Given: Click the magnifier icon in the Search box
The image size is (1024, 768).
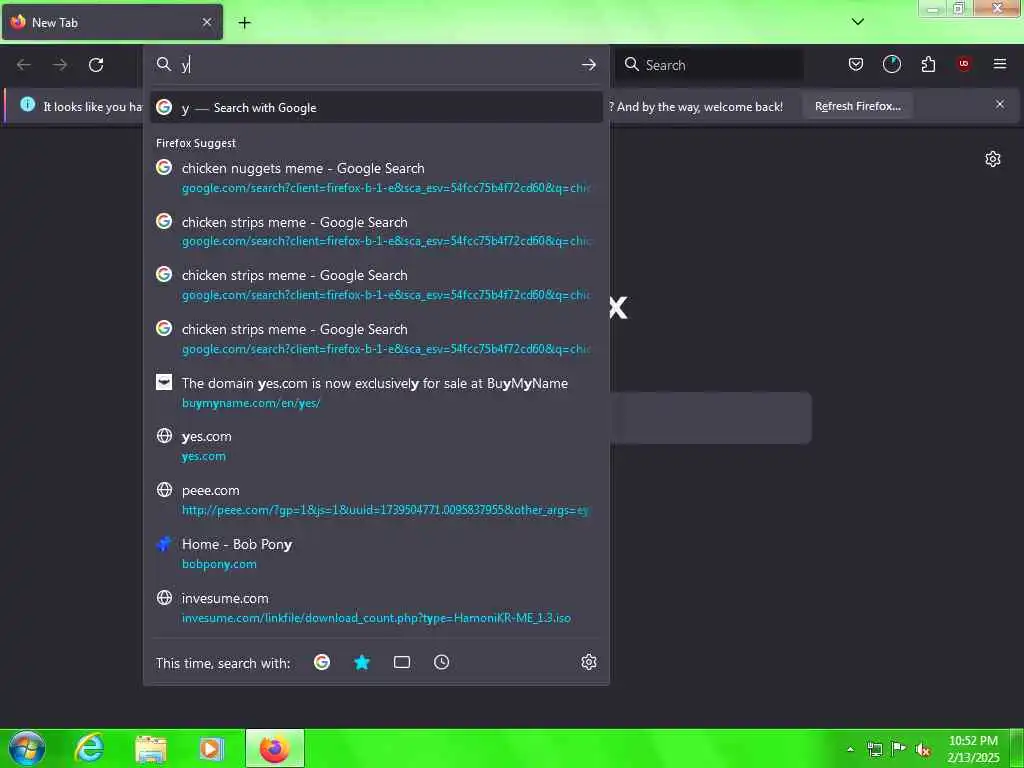Looking at the screenshot, I should pos(632,64).
